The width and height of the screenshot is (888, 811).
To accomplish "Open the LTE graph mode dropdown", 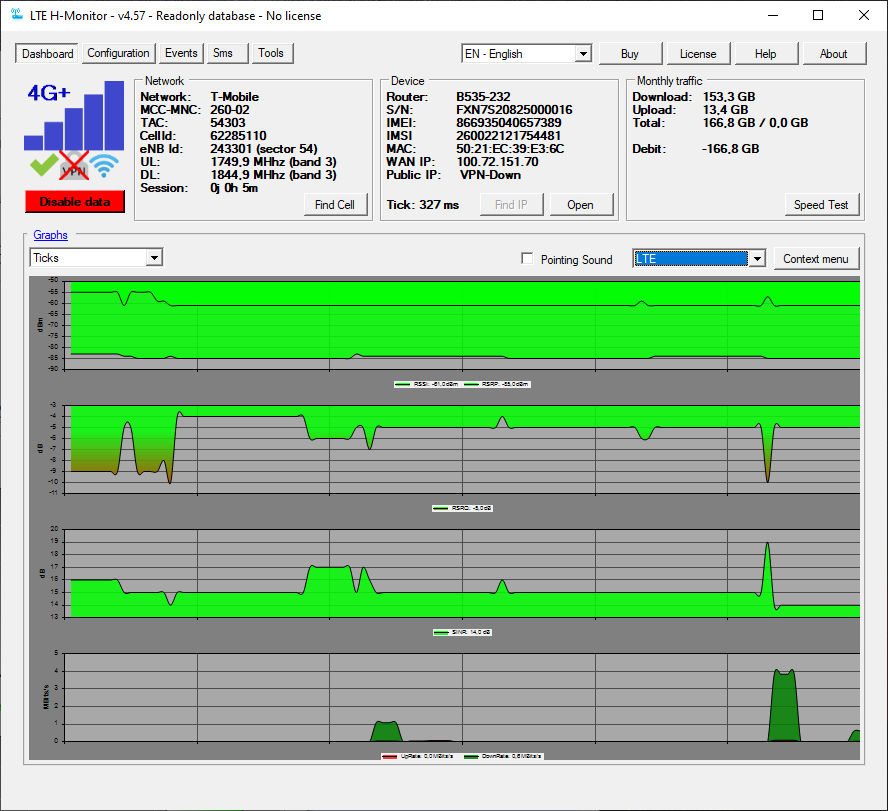I will [x=699, y=259].
